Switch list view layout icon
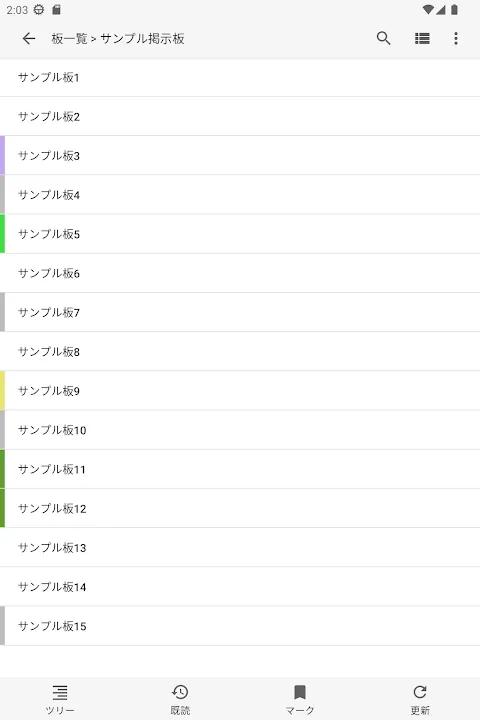This screenshot has height=720, width=480. click(x=422, y=39)
